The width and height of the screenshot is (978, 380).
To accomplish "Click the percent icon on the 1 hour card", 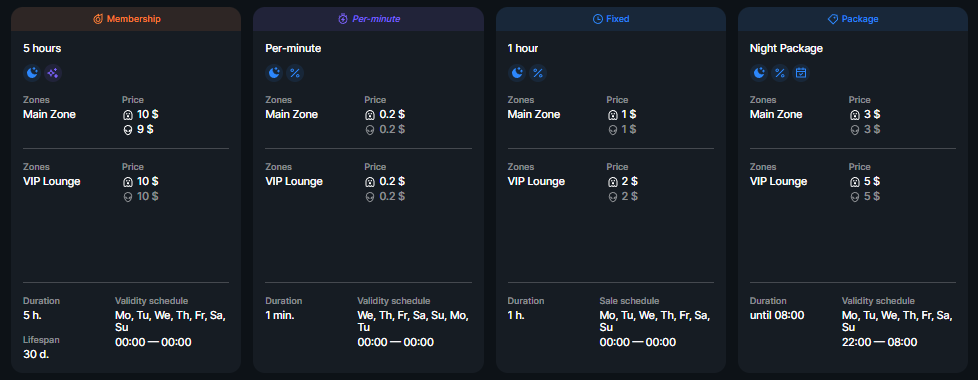I will (538, 73).
